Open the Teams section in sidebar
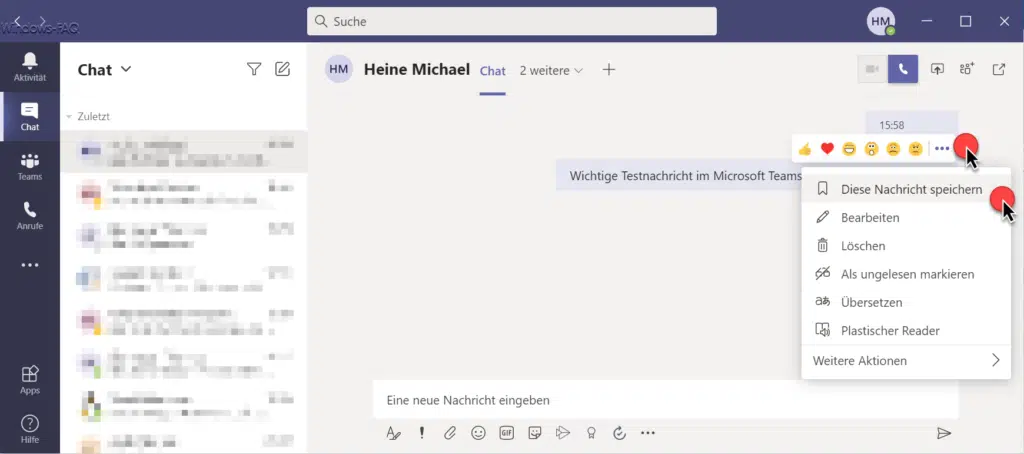 pos(29,166)
